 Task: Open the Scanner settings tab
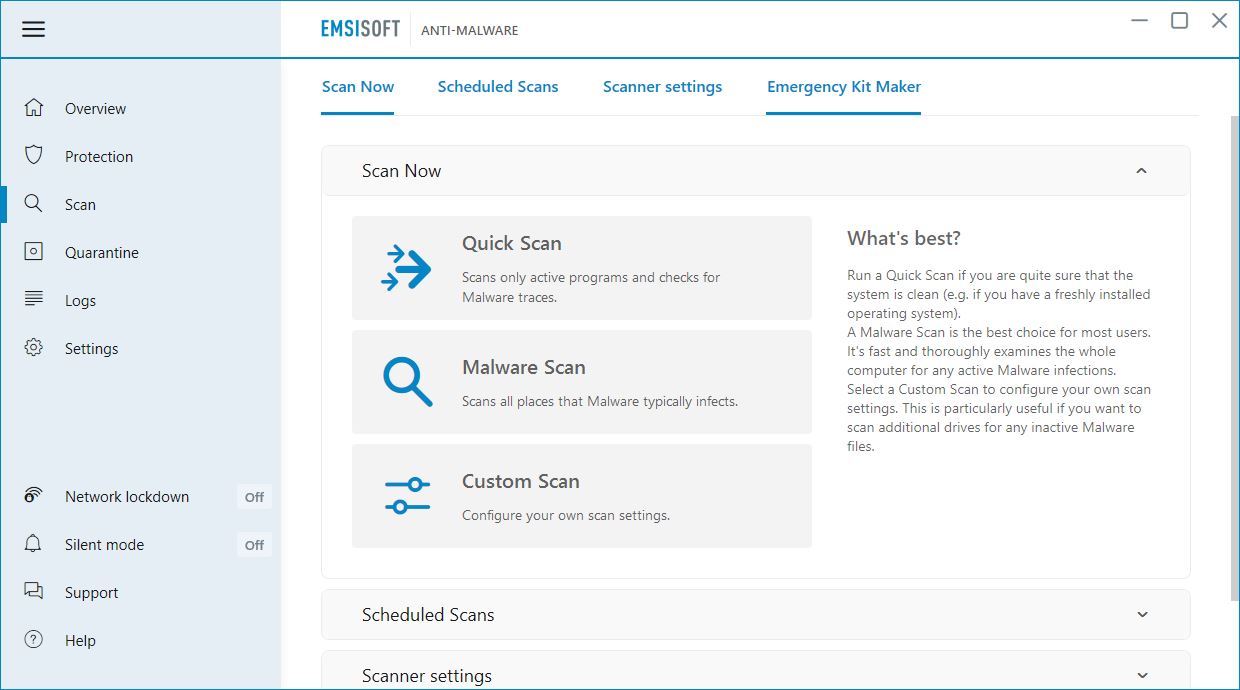(662, 87)
